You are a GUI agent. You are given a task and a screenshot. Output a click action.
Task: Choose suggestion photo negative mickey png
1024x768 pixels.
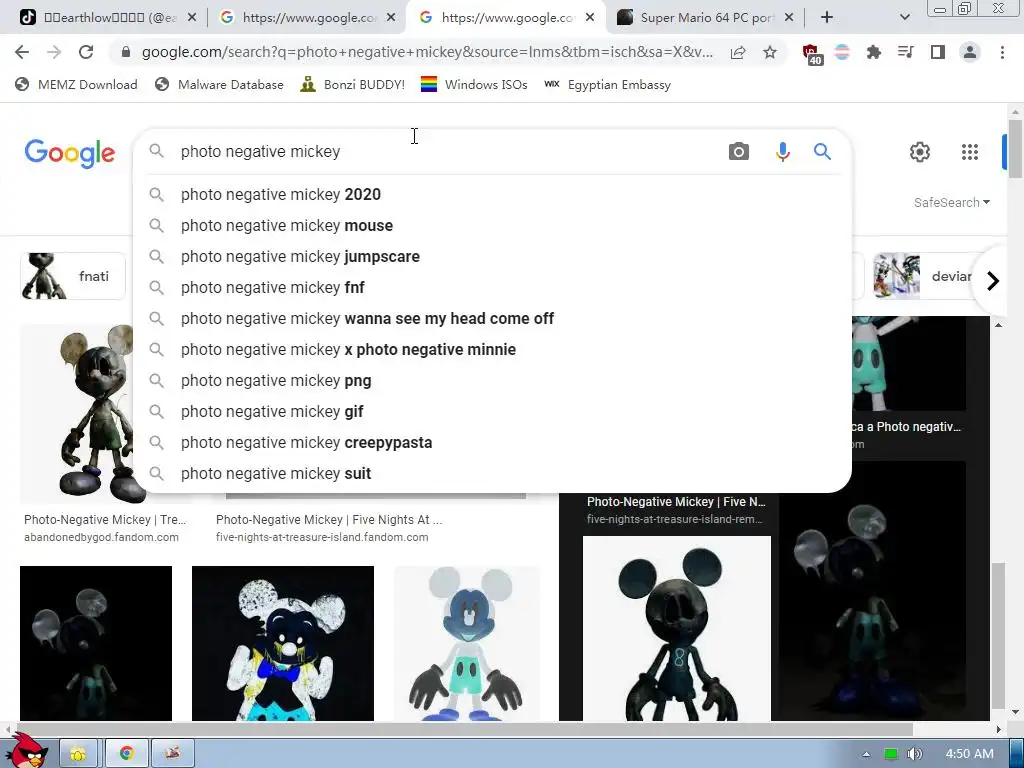(492, 381)
